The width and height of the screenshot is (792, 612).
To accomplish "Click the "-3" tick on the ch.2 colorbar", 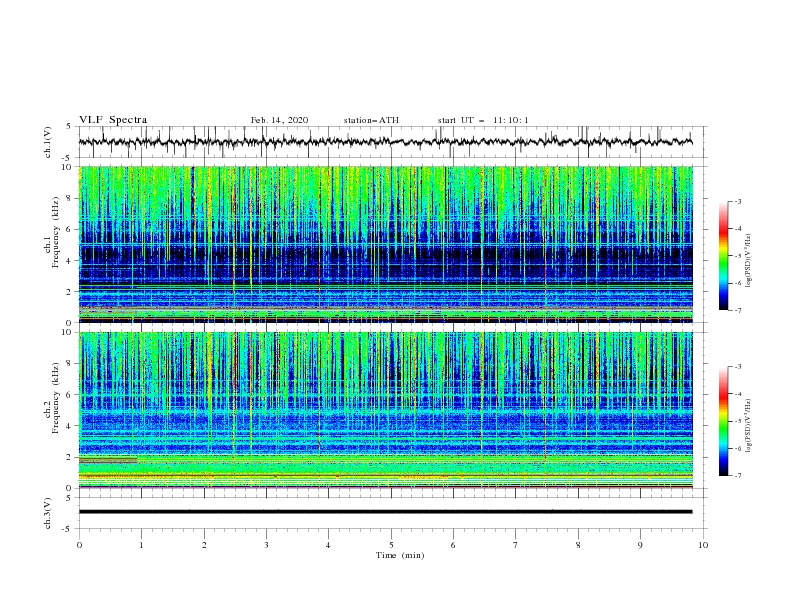I will coord(738,367).
